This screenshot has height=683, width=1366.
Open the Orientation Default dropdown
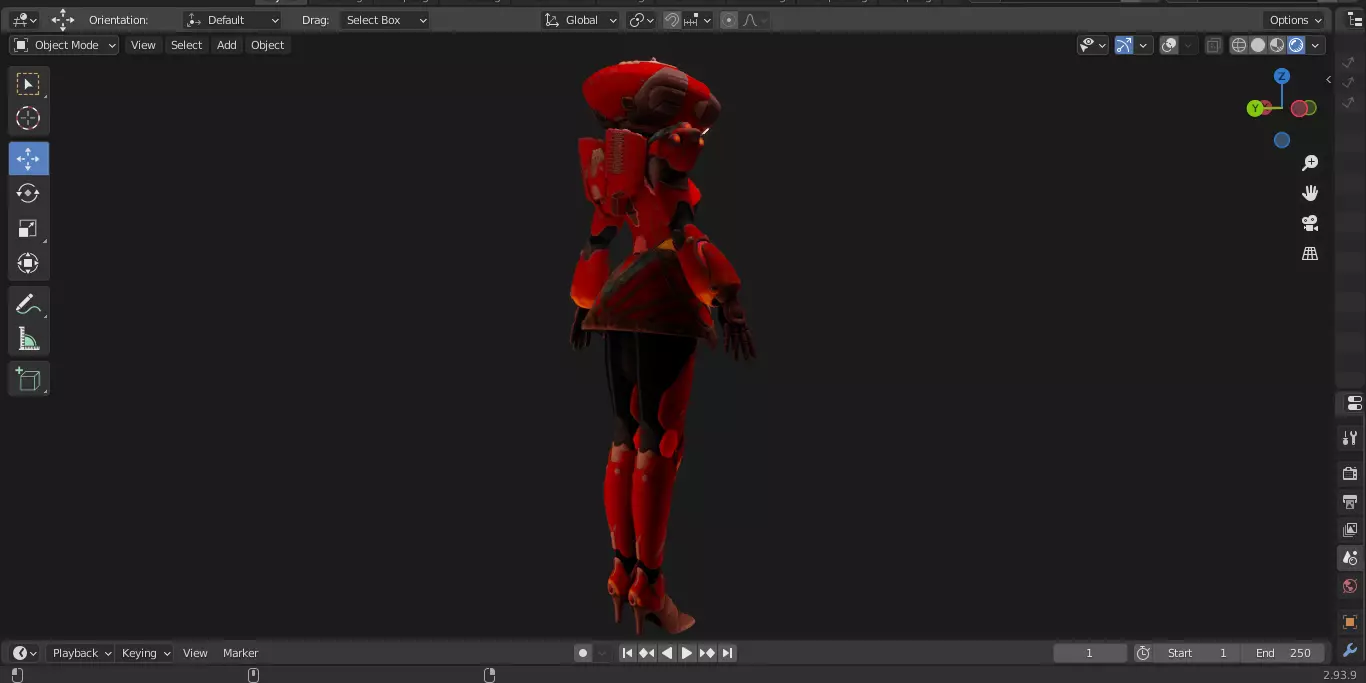(233, 20)
